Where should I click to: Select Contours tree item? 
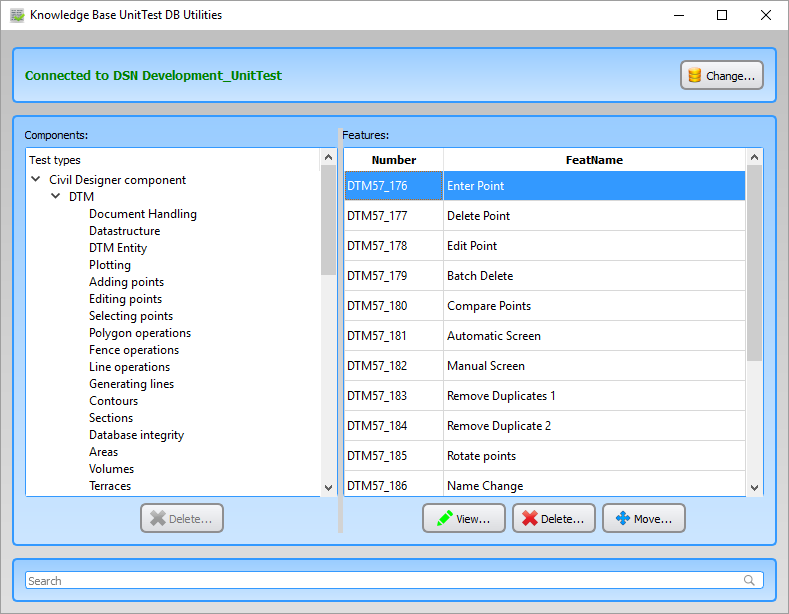click(x=114, y=401)
